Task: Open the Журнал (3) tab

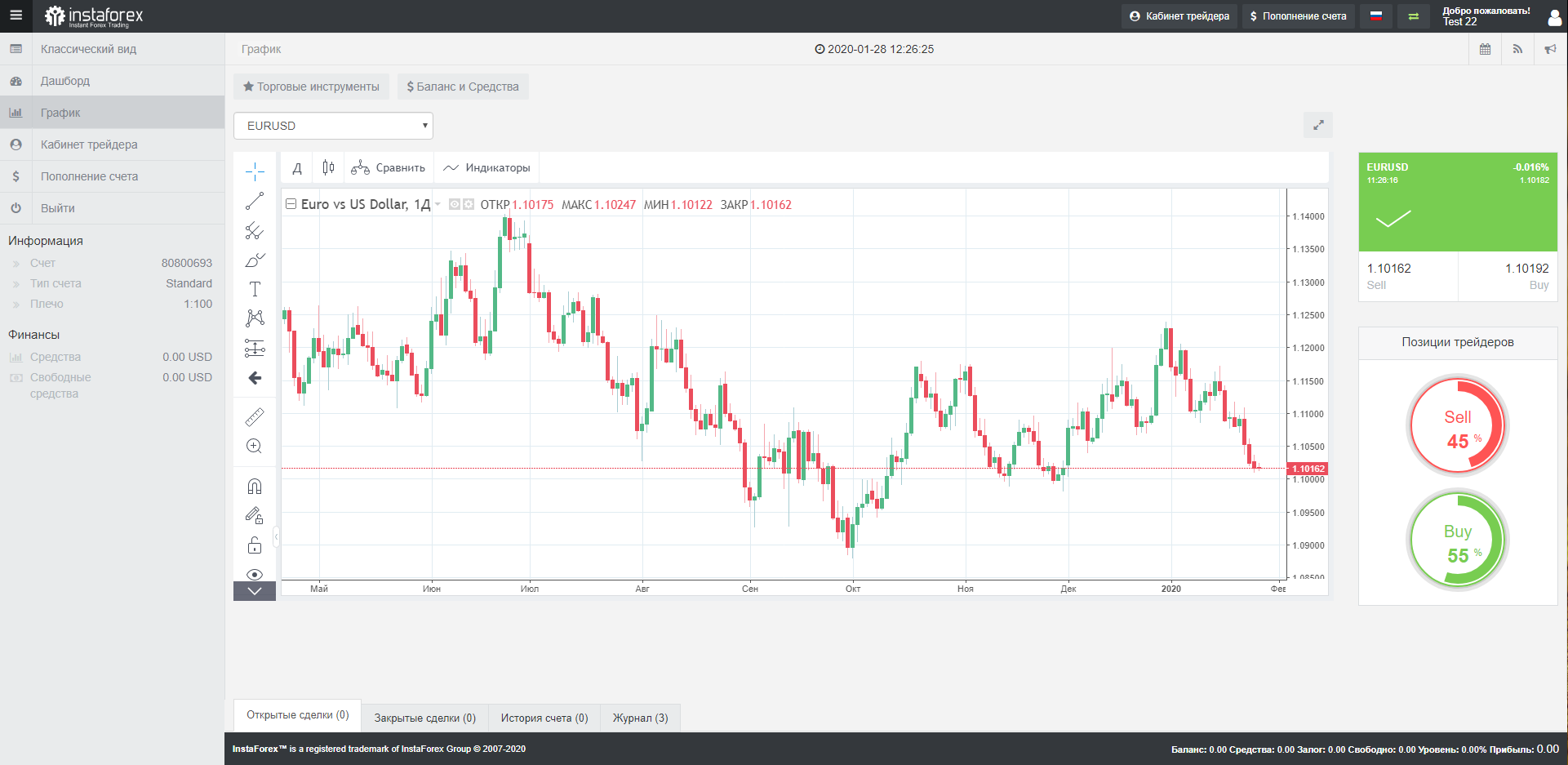Action: 639,718
